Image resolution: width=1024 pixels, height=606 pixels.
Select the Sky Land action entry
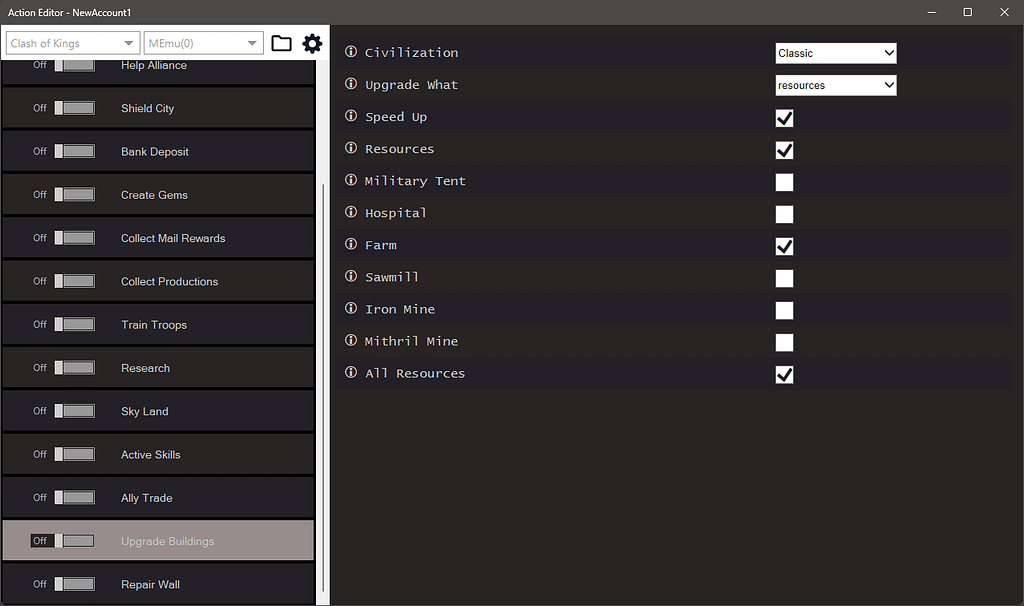(144, 411)
